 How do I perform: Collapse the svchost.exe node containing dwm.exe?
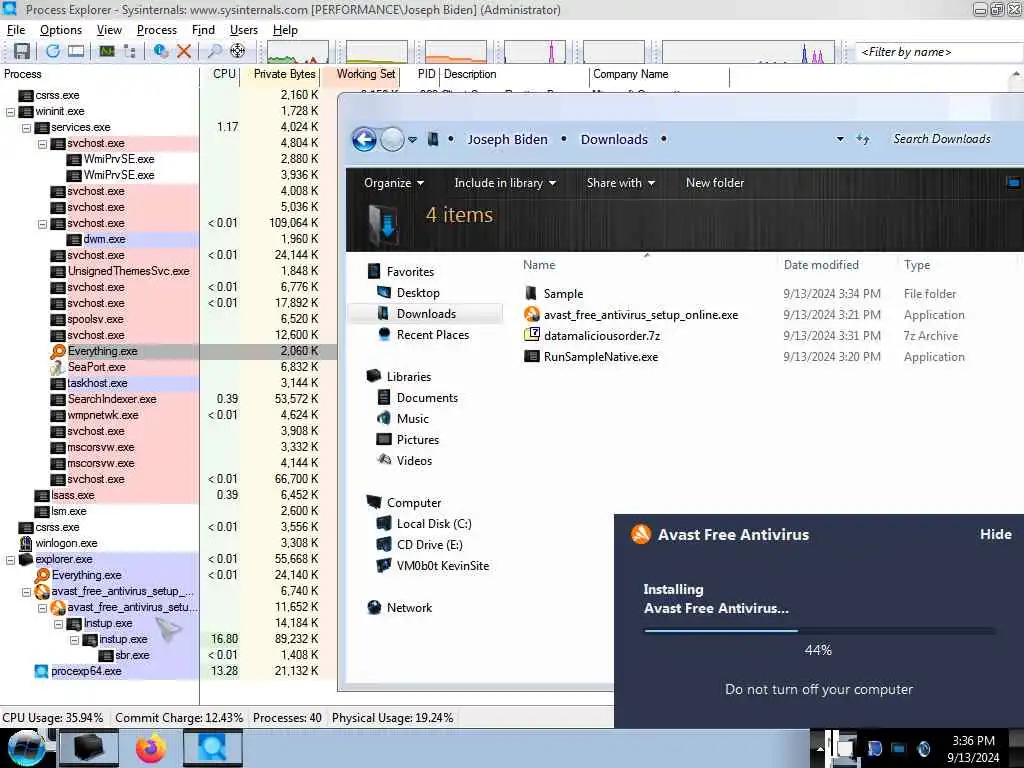pyautogui.click(x=42, y=224)
